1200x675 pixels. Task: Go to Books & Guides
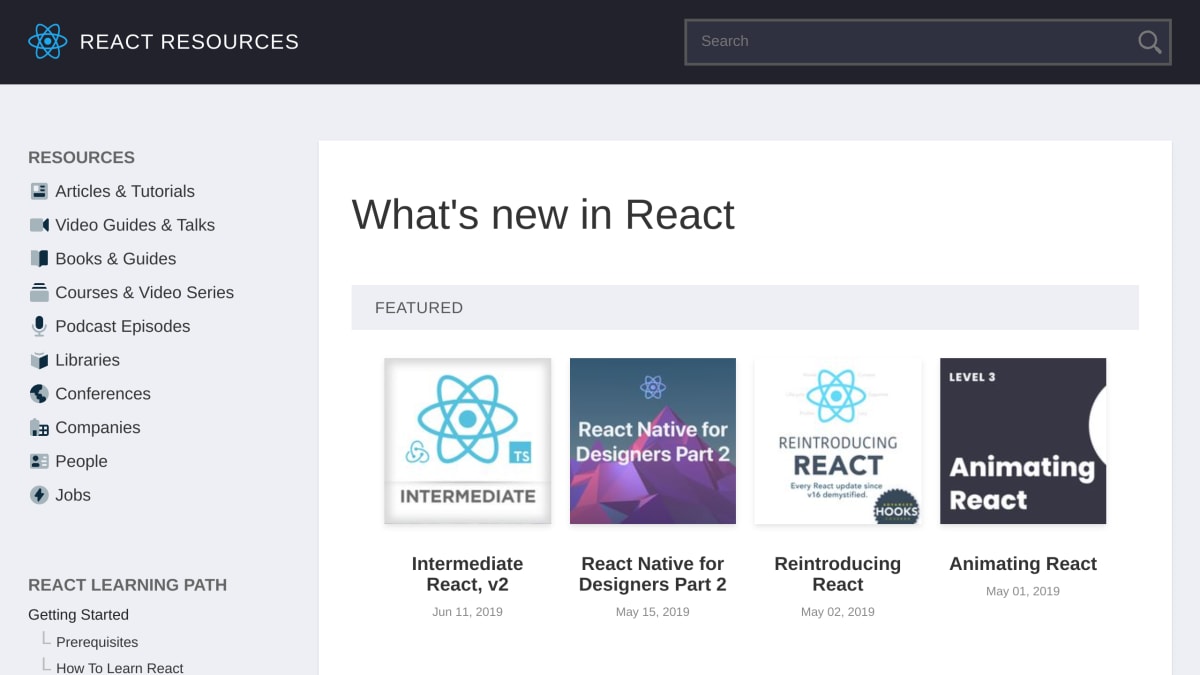coord(116,259)
